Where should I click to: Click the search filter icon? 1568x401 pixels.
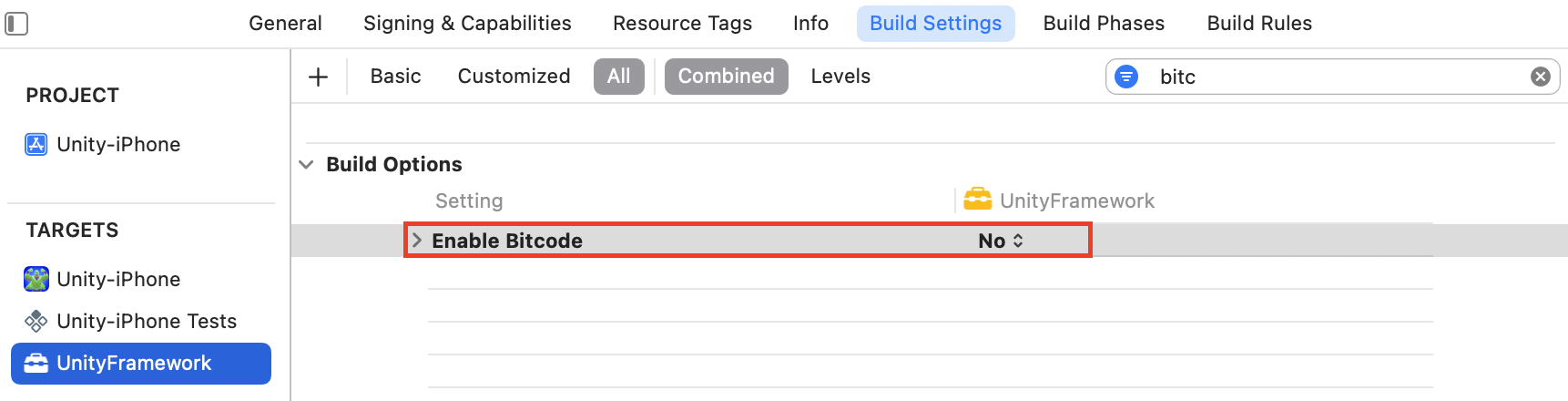coord(1126,77)
